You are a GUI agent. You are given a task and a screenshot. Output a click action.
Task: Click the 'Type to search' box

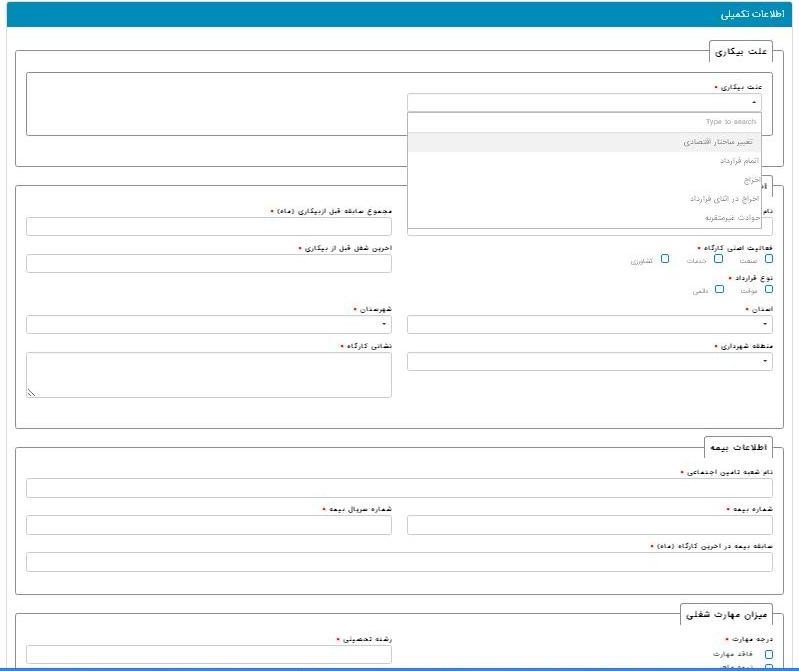584,122
